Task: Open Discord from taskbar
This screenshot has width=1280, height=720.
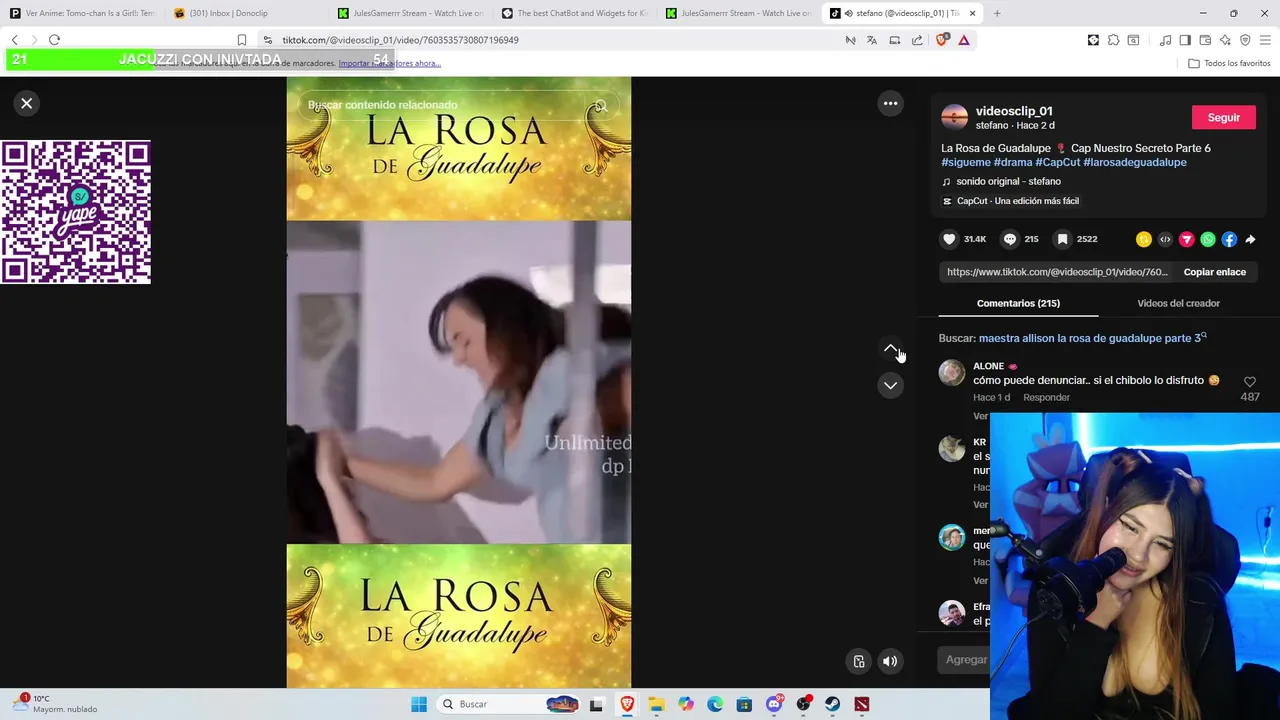Action: (774, 704)
